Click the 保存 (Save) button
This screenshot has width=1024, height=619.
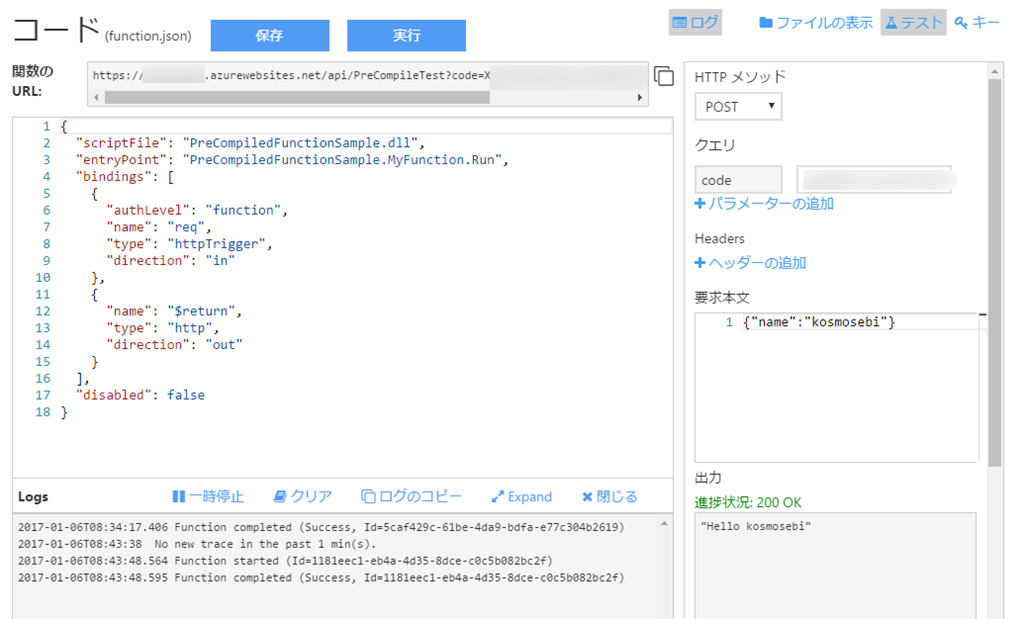coord(270,35)
